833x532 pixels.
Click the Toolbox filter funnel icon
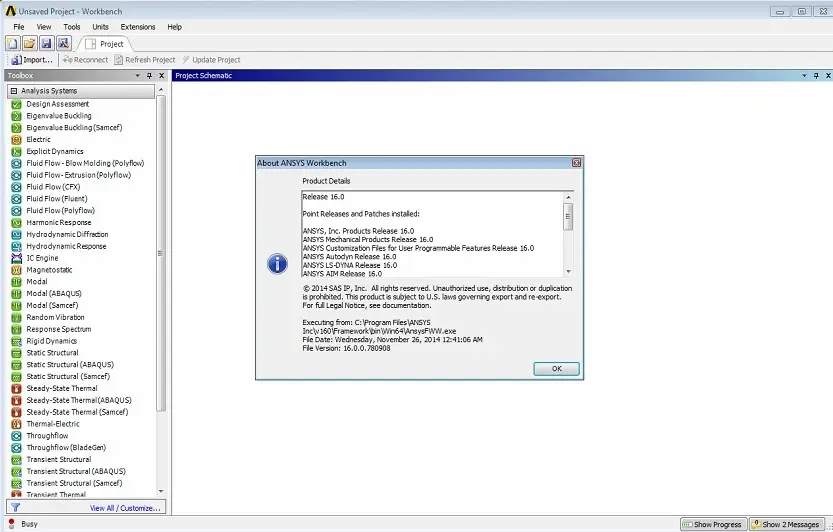[15, 508]
